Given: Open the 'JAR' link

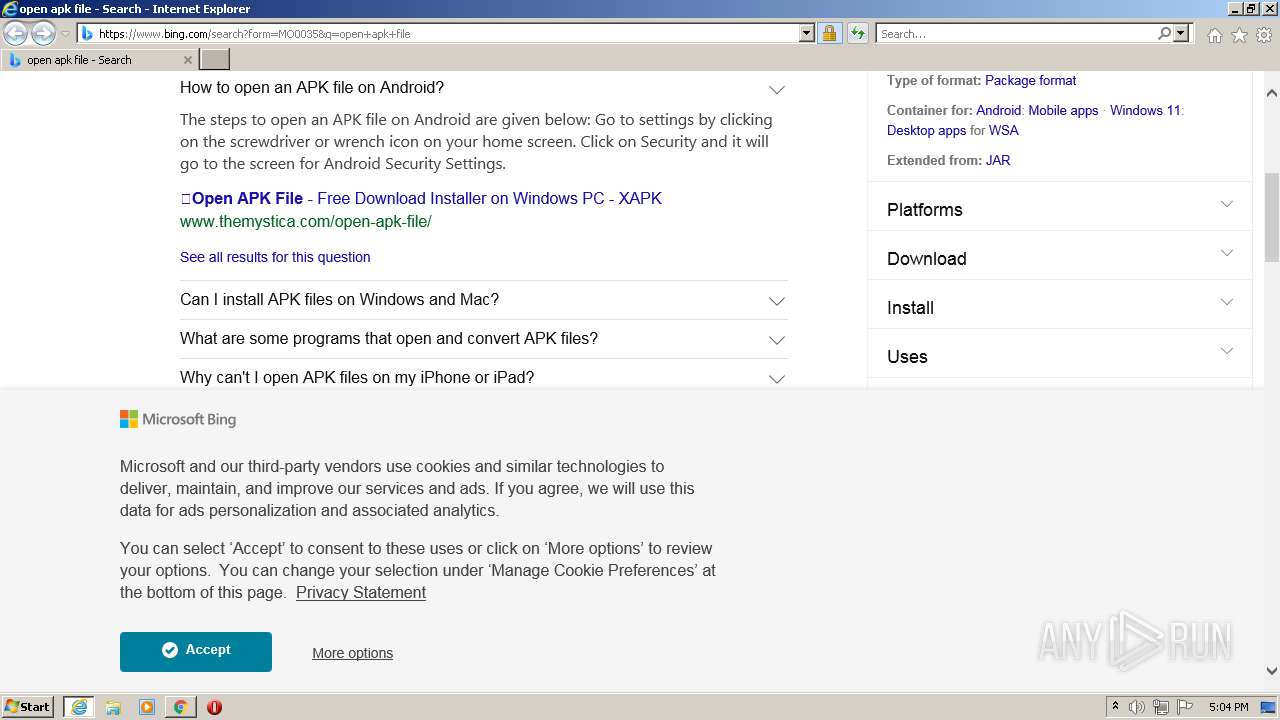Looking at the screenshot, I should [x=998, y=160].
